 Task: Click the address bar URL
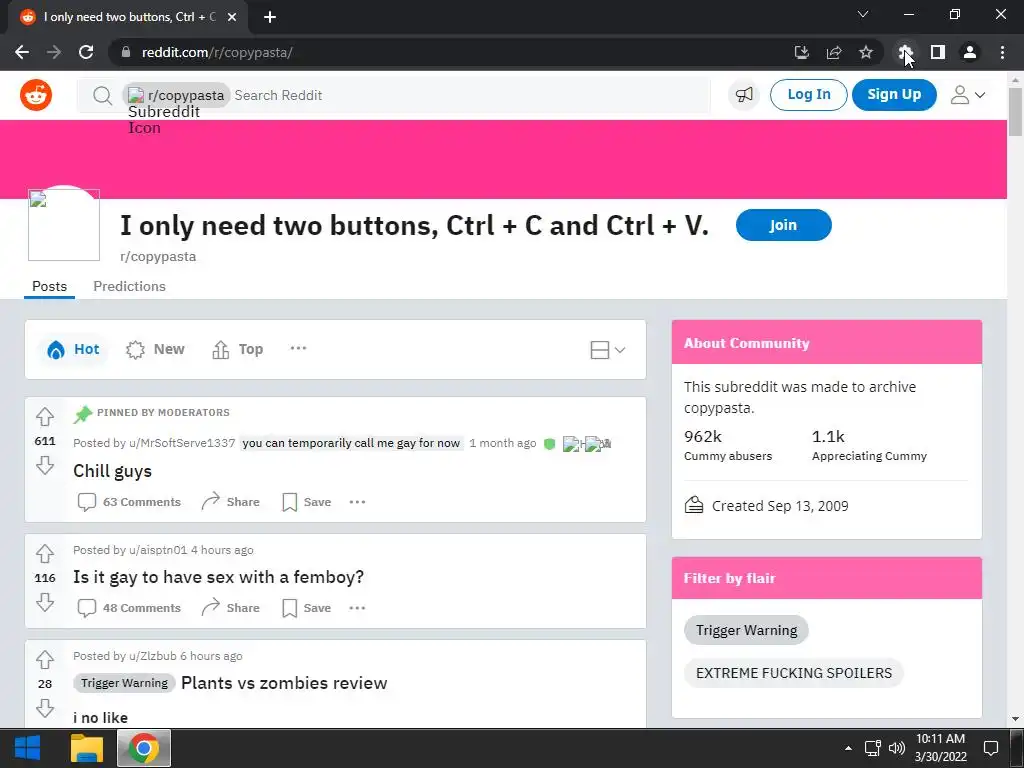[217, 52]
